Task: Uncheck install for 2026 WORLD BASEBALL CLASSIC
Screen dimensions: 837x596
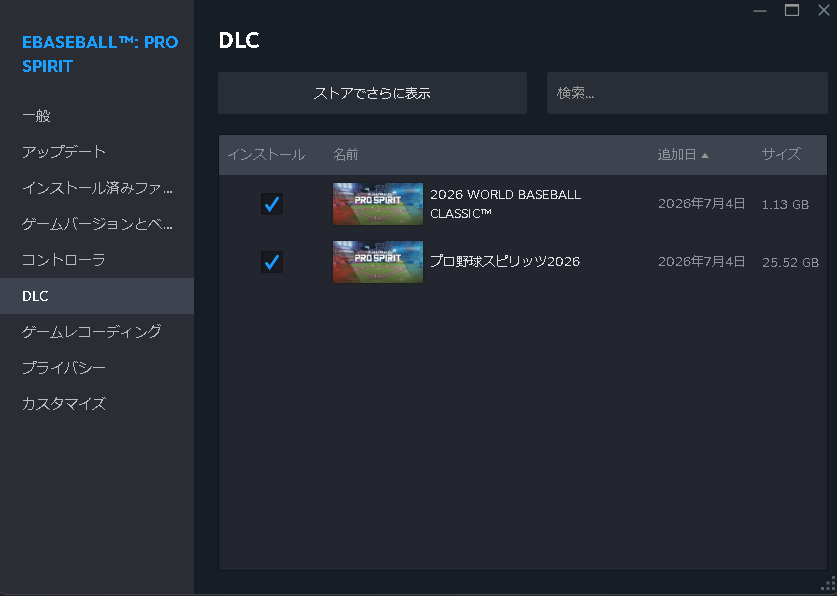Action: pos(272,204)
